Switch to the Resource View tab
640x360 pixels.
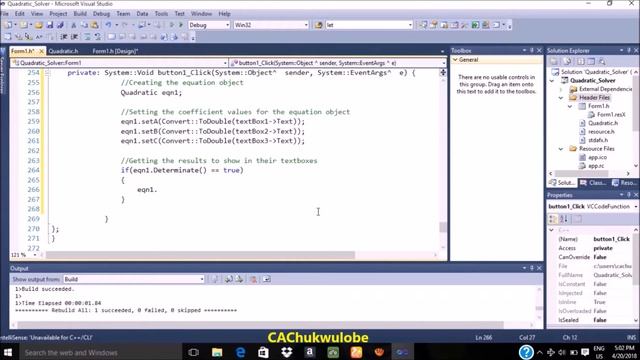(x=624, y=183)
